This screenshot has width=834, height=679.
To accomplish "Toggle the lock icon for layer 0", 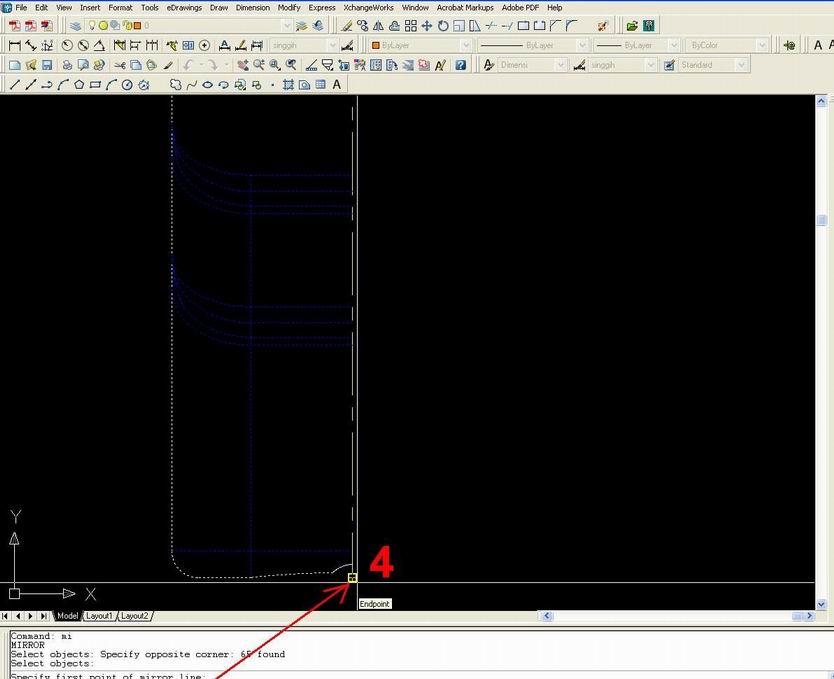I will click(127, 27).
